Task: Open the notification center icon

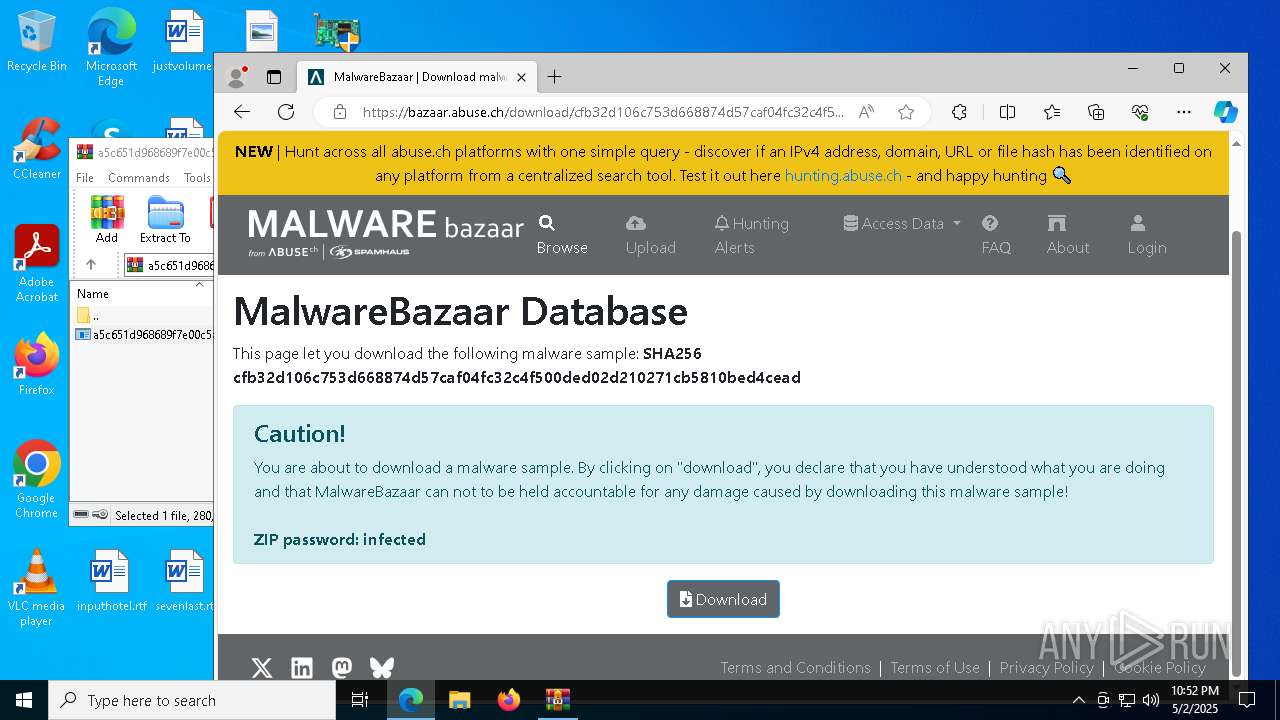Action: pos(1247,700)
